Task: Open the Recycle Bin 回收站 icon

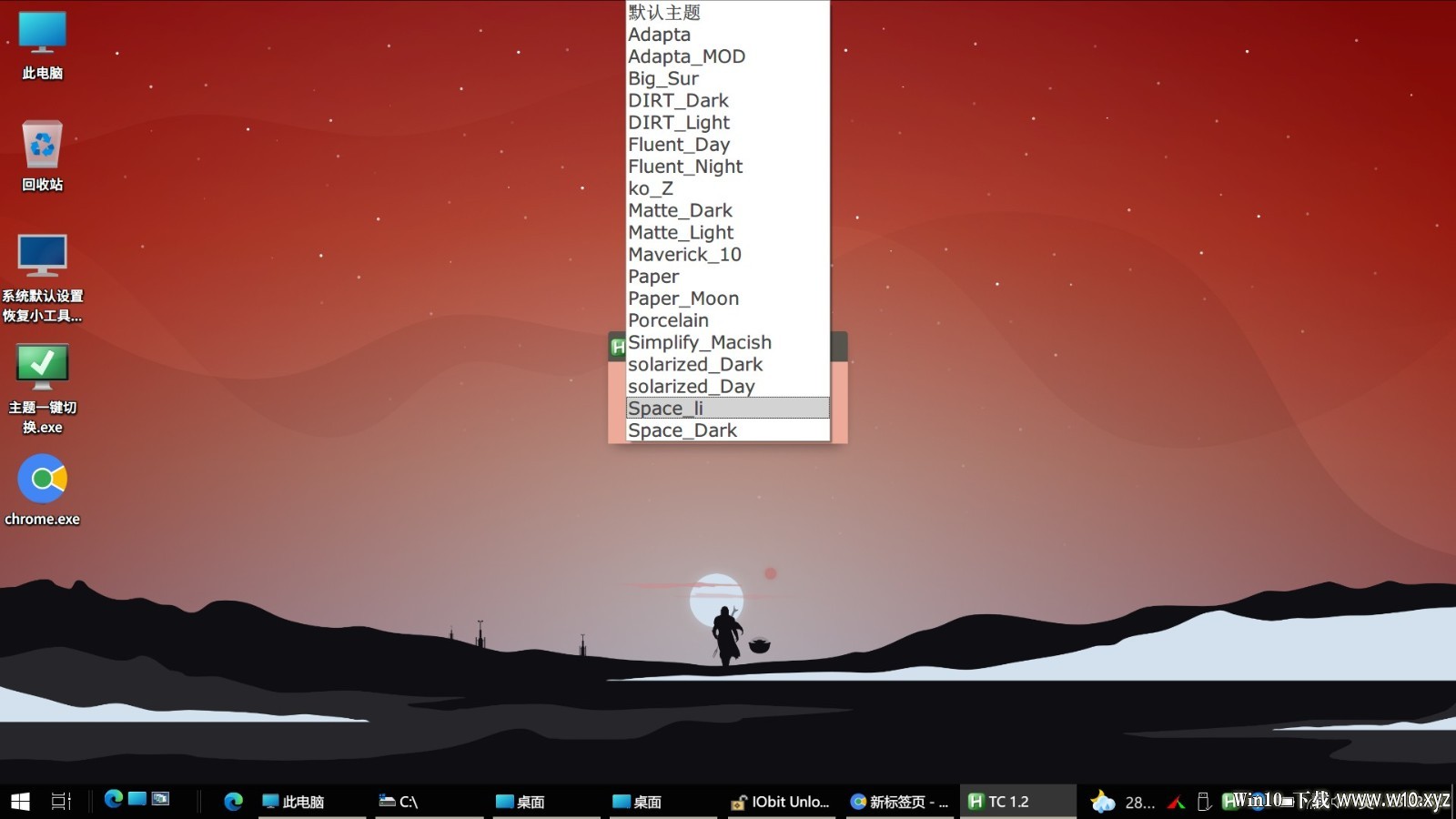Action: [42, 157]
